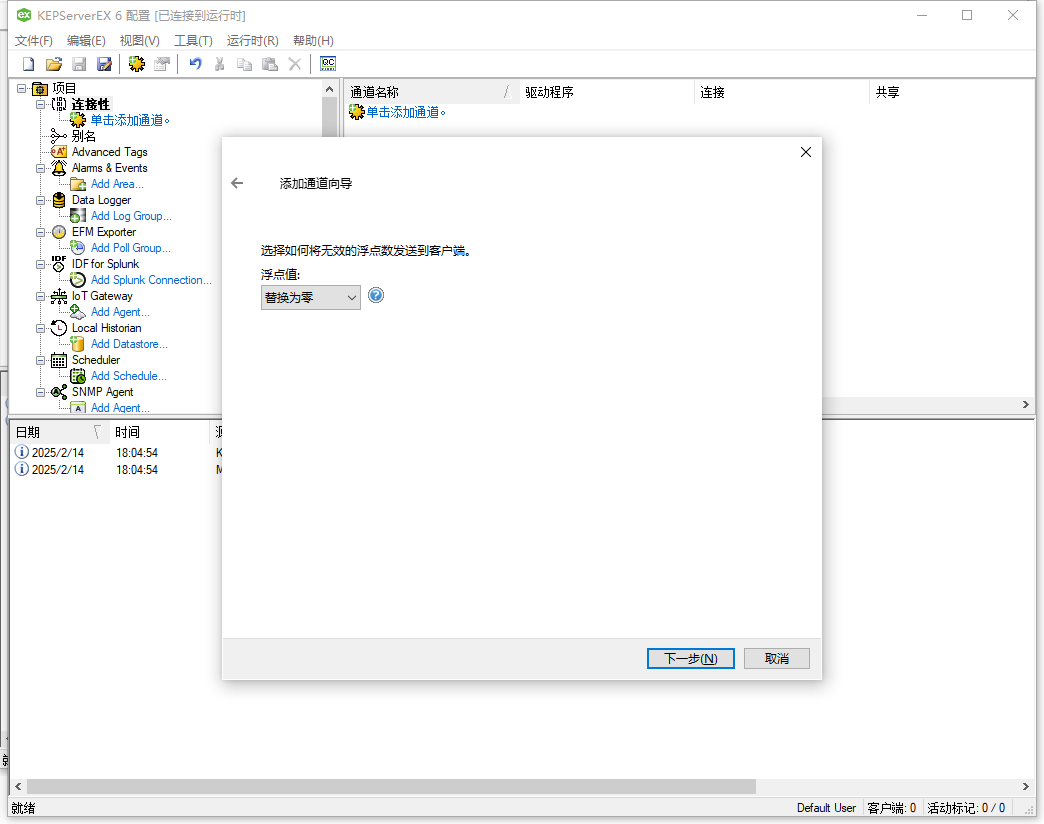Click the Delete X toolbar icon

(x=295, y=64)
